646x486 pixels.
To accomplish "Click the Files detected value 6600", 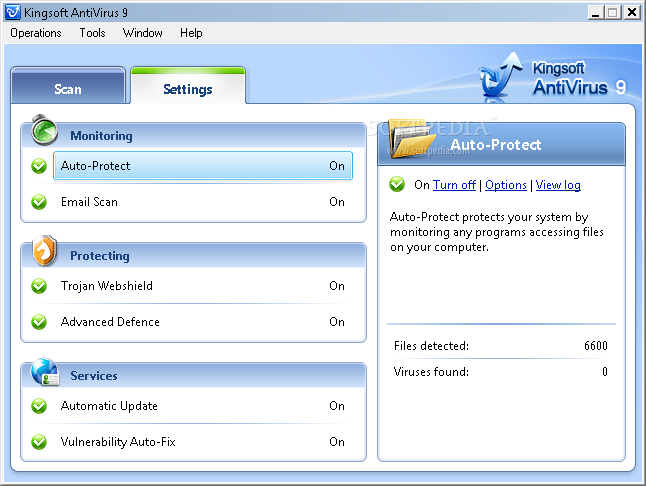I will pyautogui.click(x=596, y=346).
